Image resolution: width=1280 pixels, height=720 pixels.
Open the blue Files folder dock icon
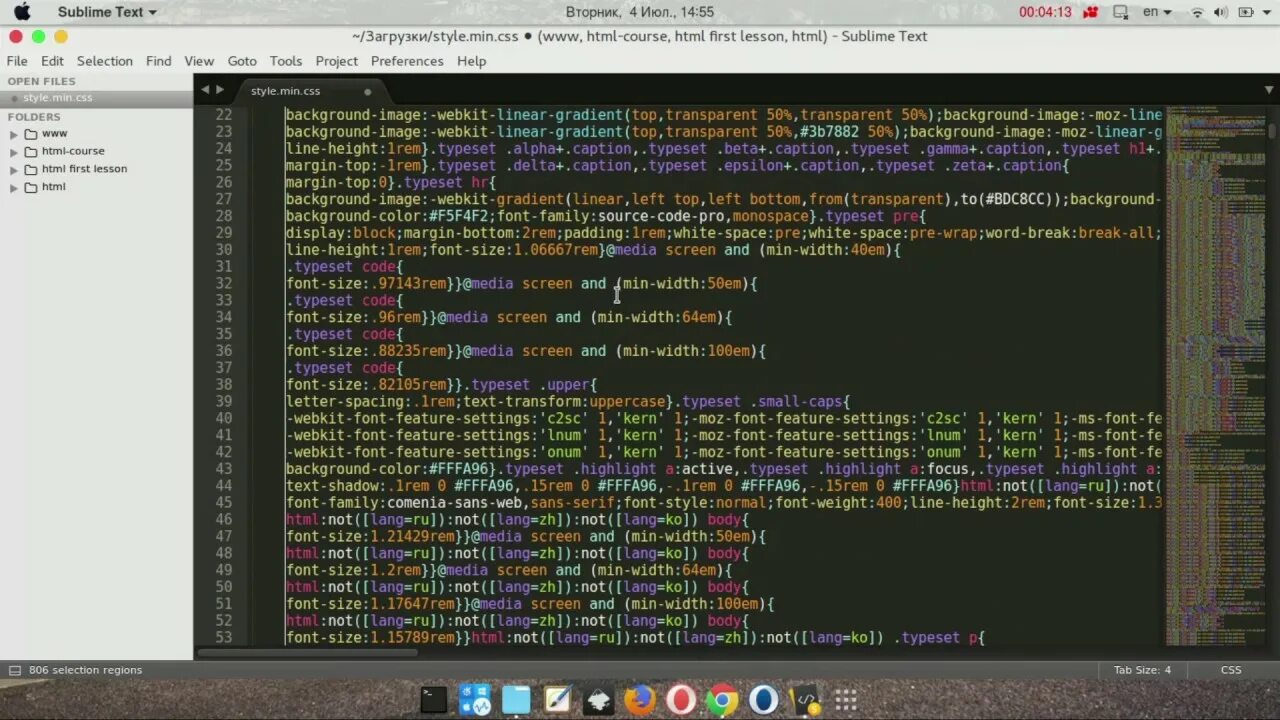coord(516,700)
